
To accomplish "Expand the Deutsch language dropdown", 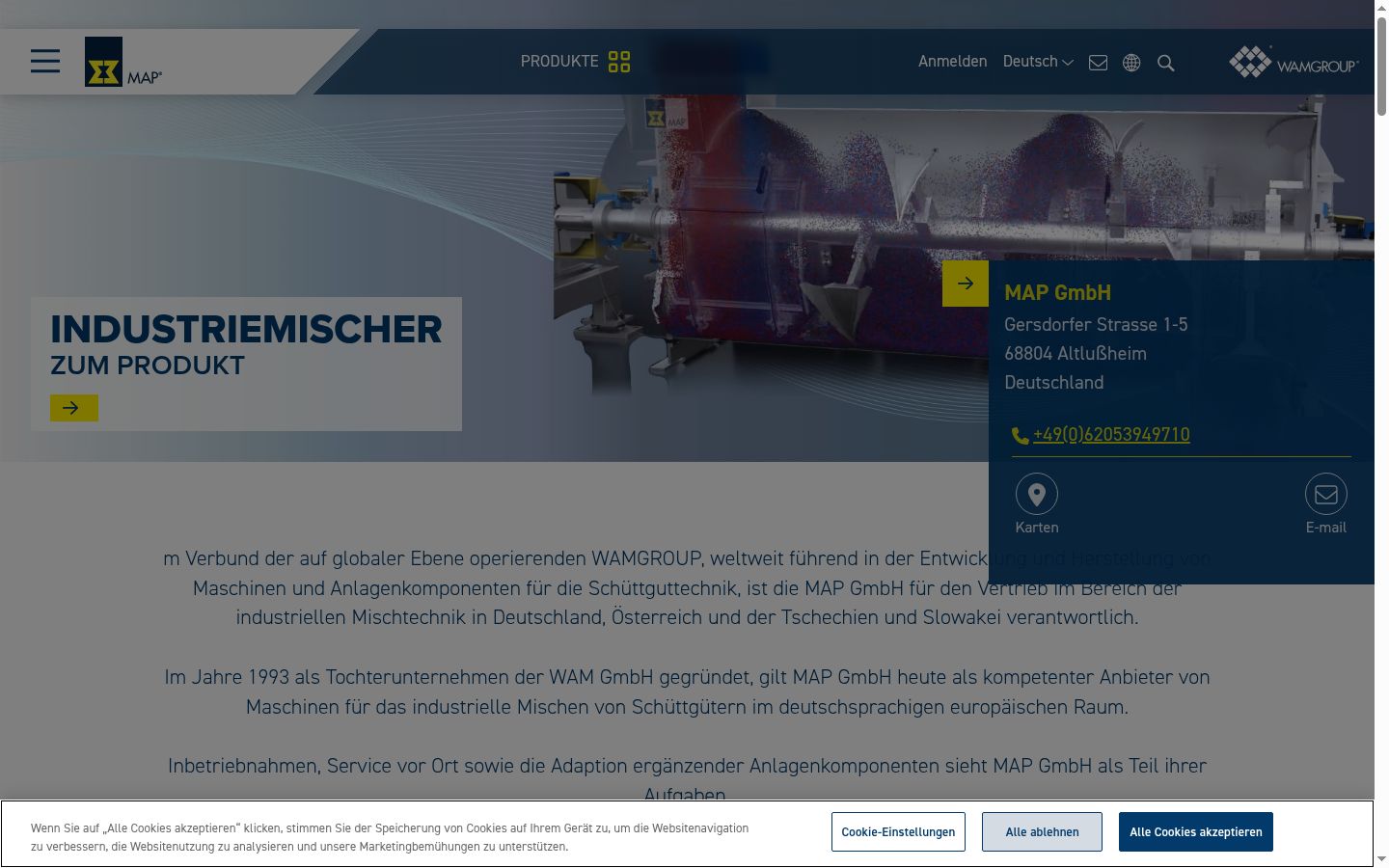I will tap(1038, 62).
